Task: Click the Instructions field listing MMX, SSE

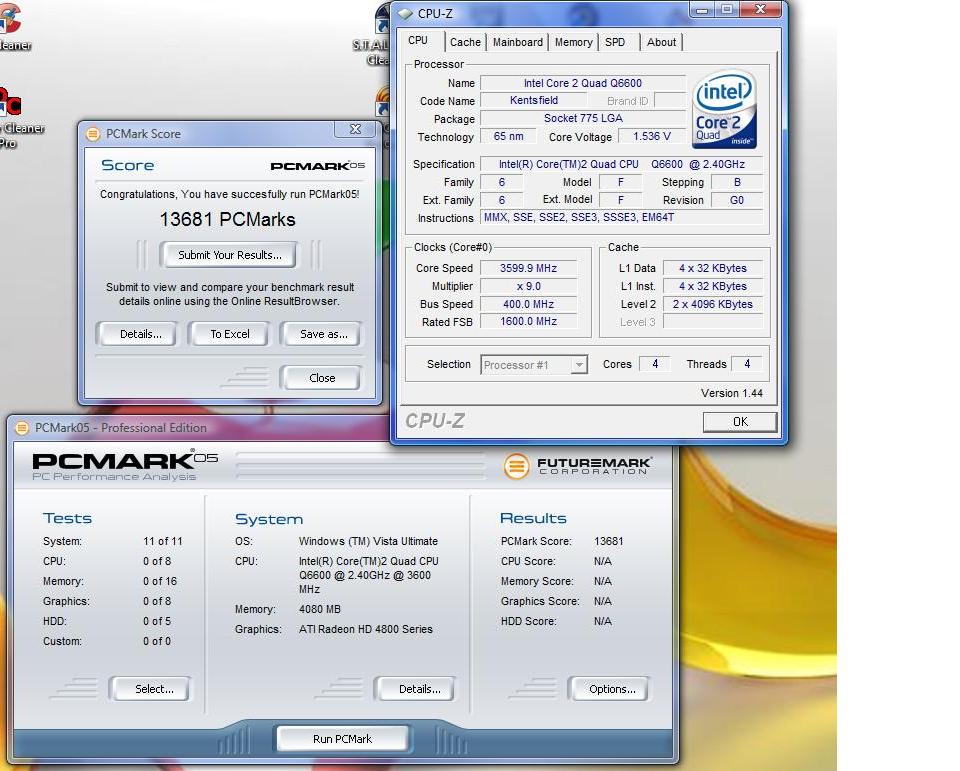Action: (622, 217)
